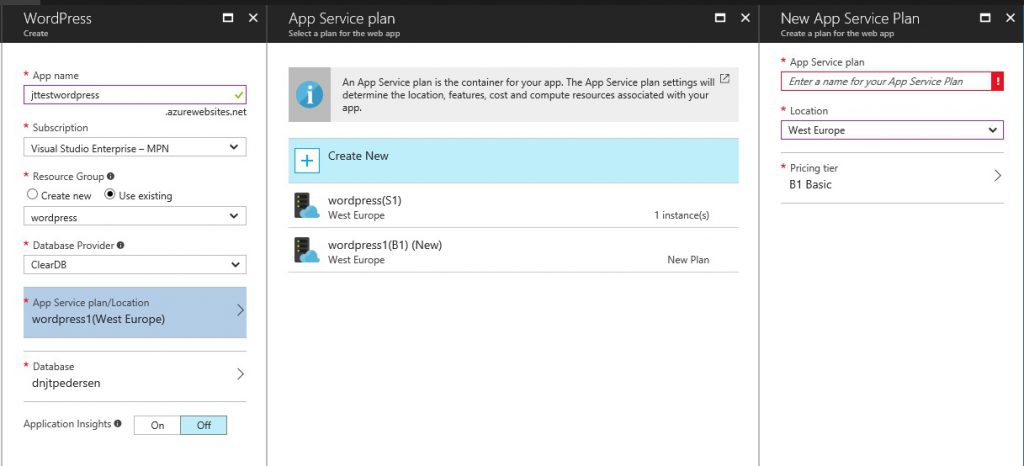Image resolution: width=1024 pixels, height=466 pixels.
Task: Open the ClearDB Database Provider dropdown
Action: click(135, 264)
